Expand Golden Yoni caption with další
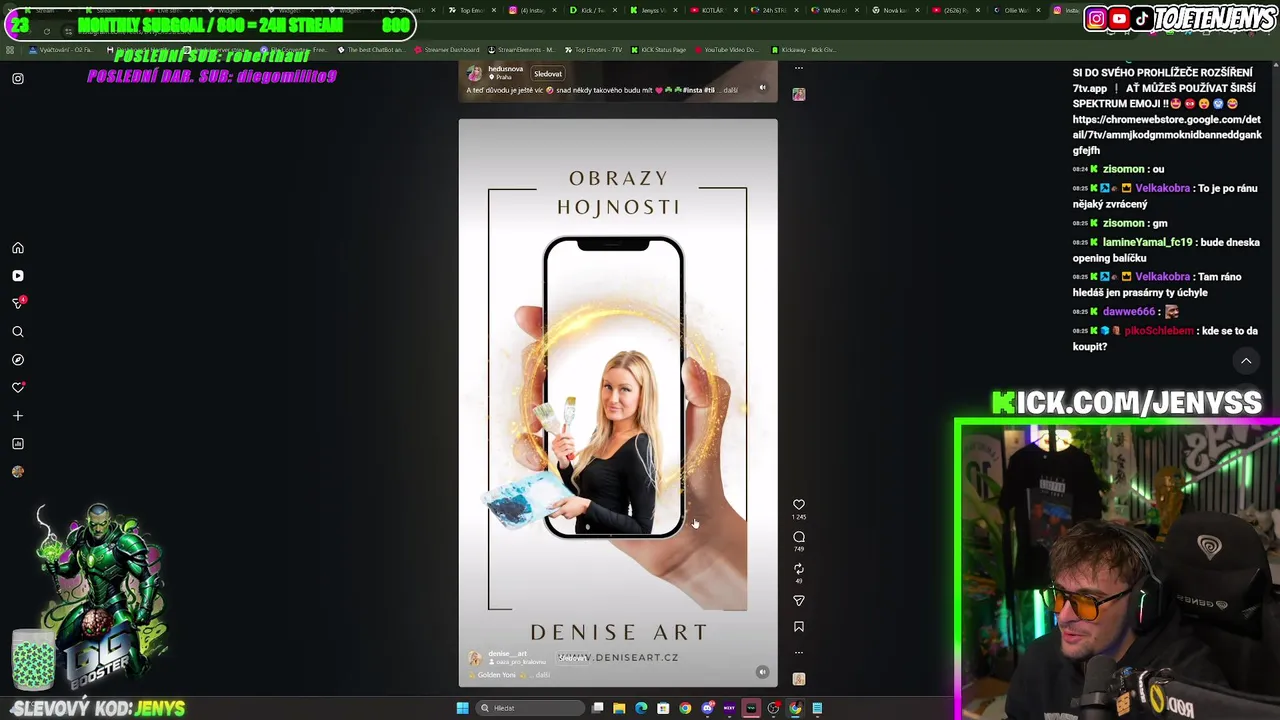Screen dimensions: 1280x720 point(541,675)
